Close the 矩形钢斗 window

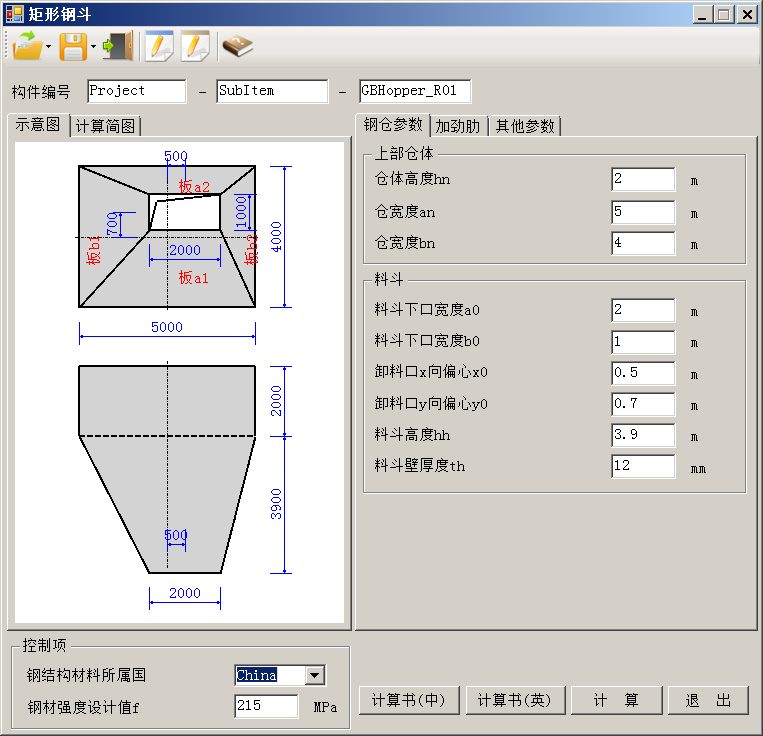pyautogui.click(x=747, y=14)
